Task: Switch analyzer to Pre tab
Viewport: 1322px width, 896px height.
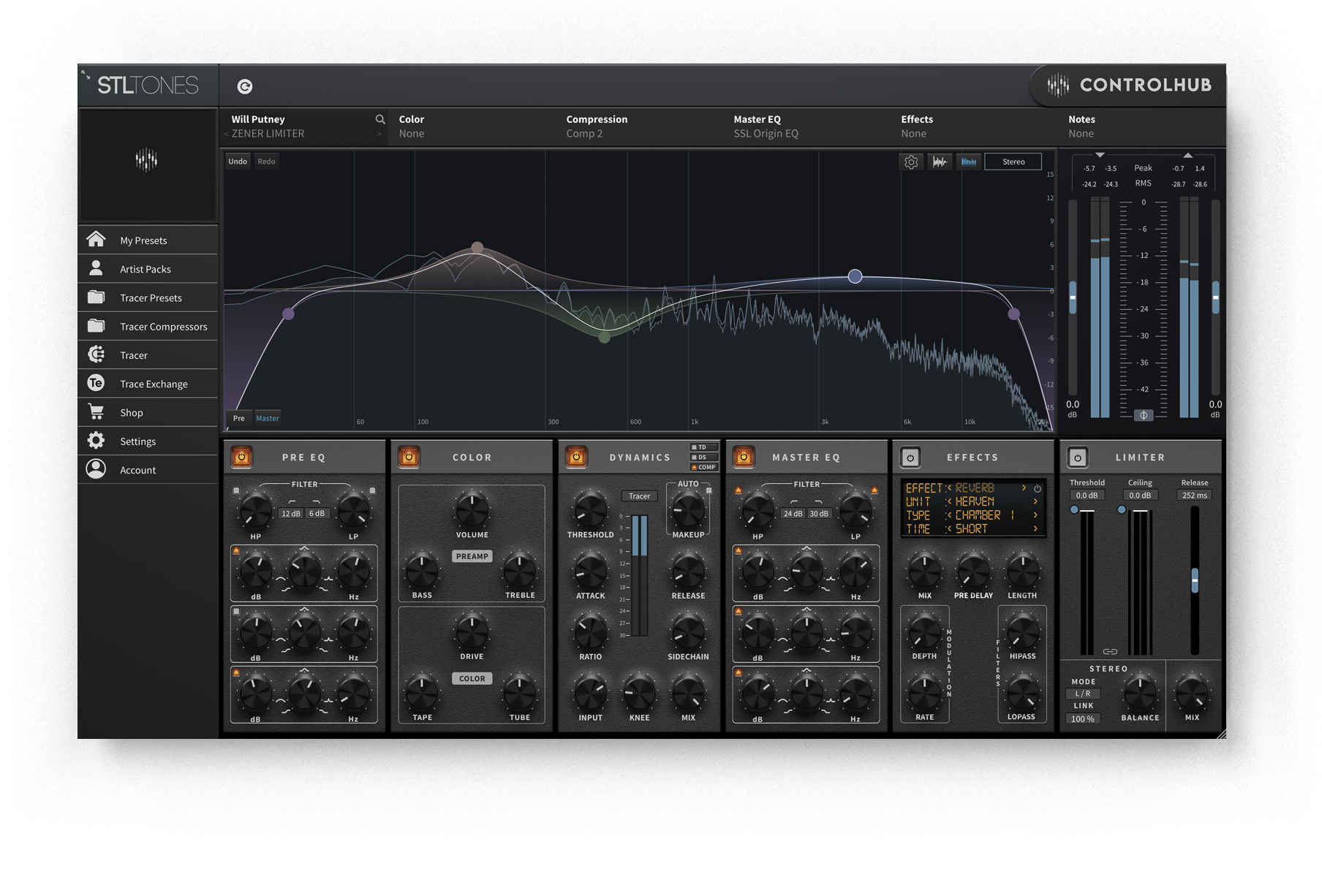Action: tap(239, 418)
